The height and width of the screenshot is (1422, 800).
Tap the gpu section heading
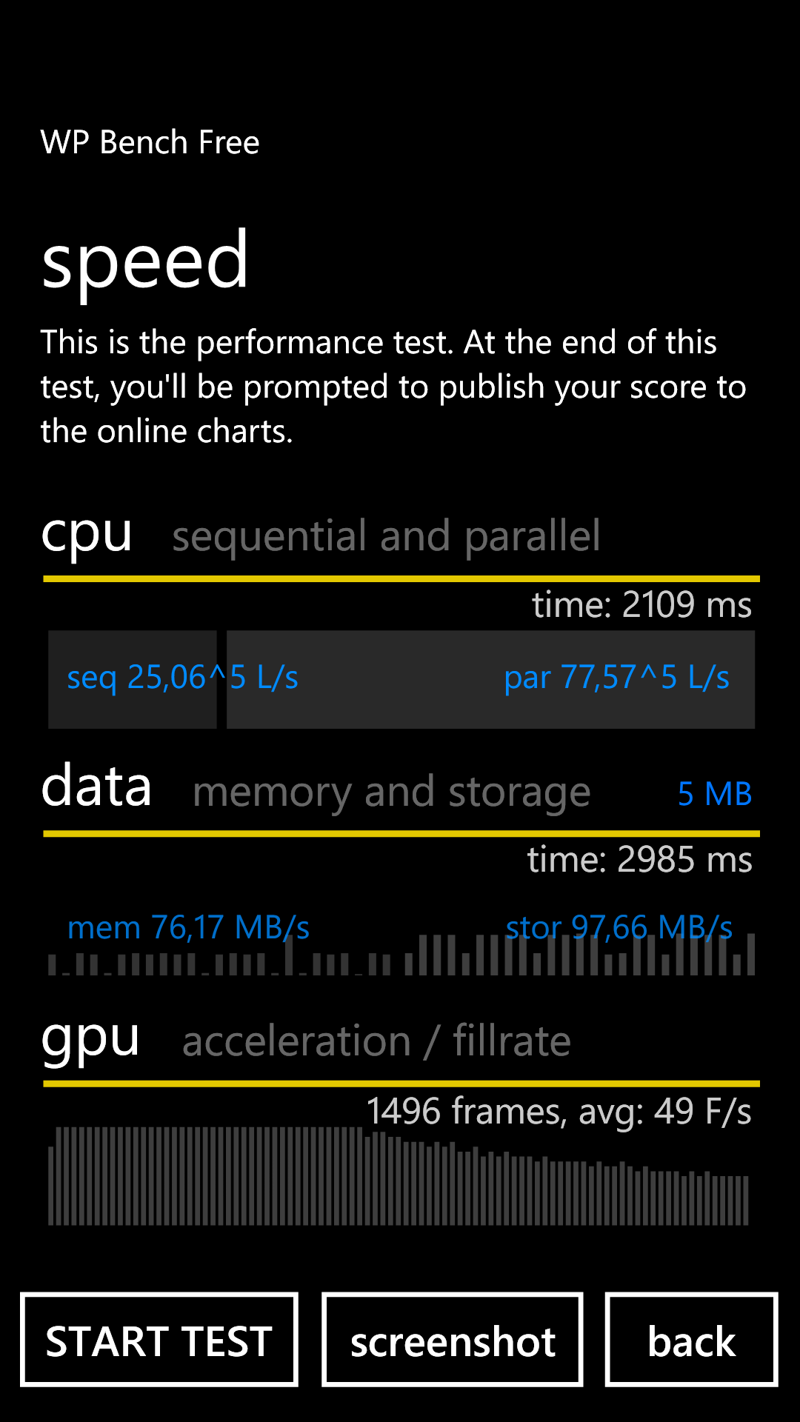pos(91,1038)
